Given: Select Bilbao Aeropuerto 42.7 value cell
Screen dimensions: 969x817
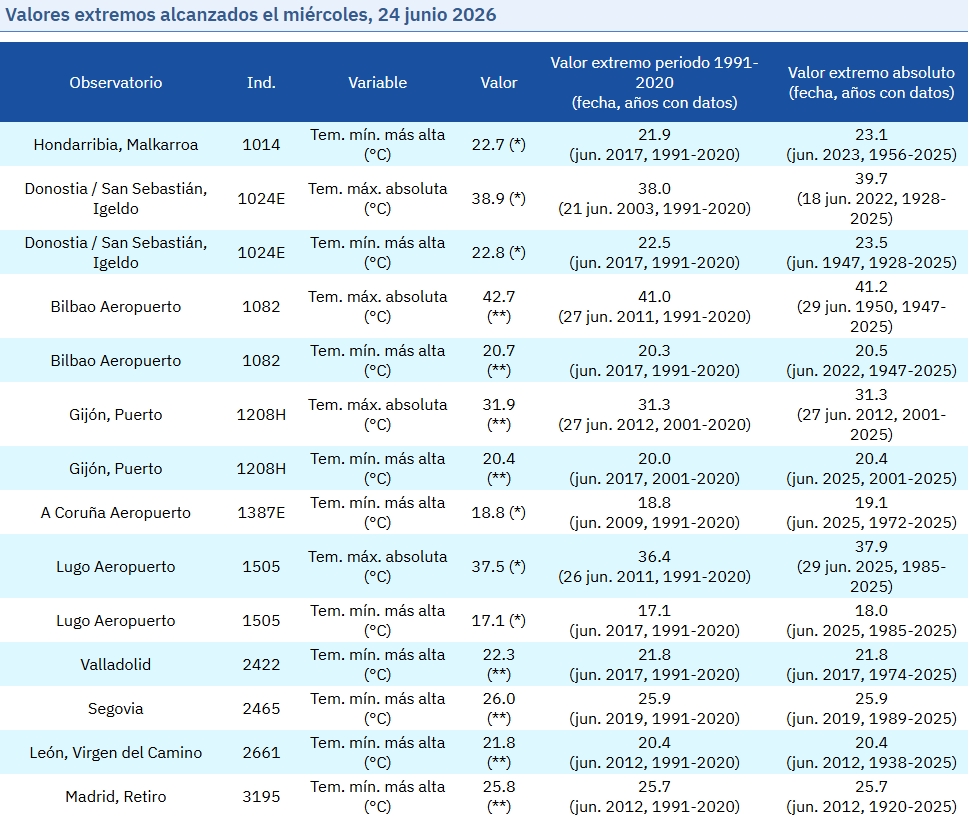Looking at the screenshot, I should pos(499,306).
